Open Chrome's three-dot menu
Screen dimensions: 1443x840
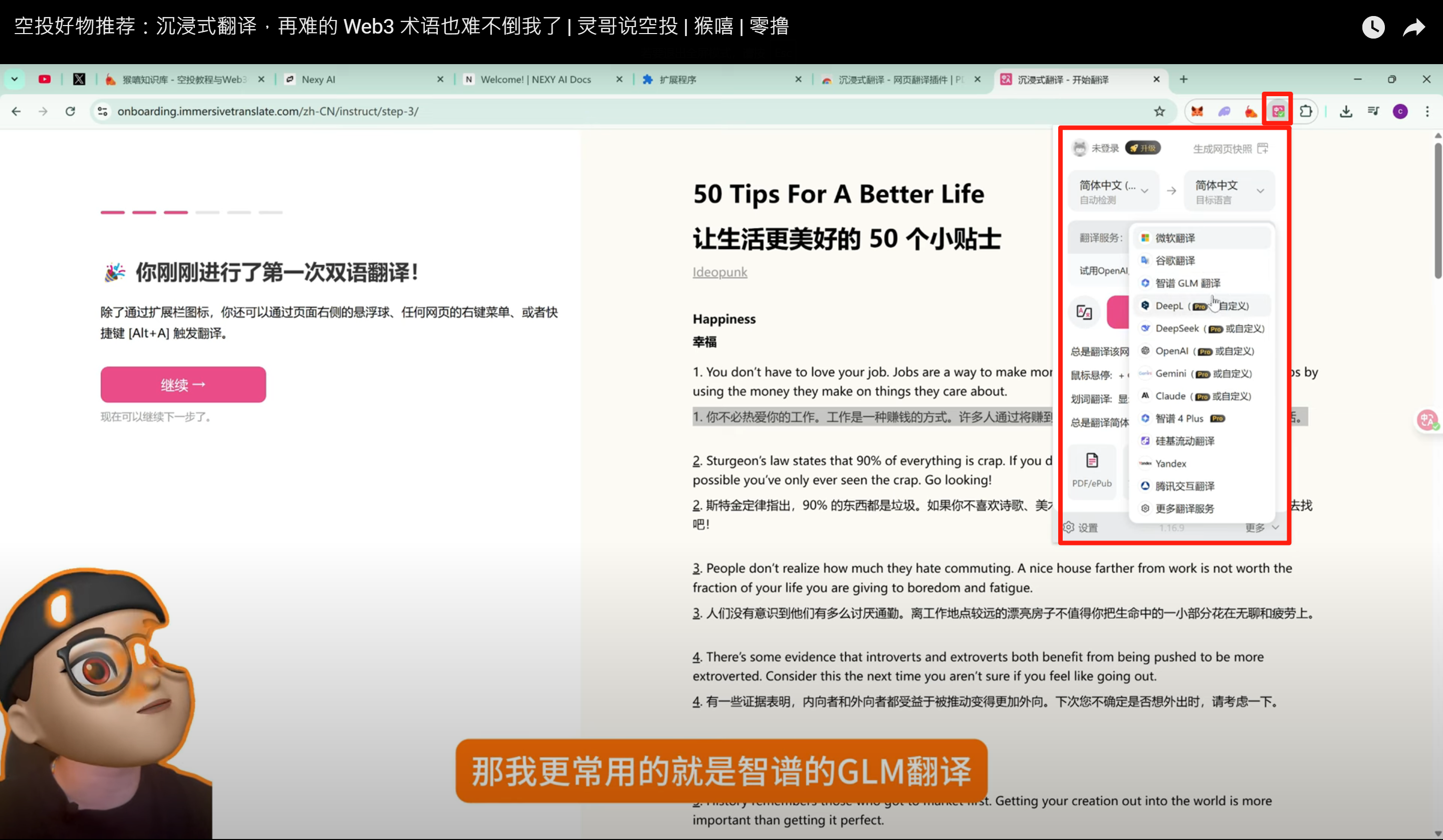coord(1427,111)
